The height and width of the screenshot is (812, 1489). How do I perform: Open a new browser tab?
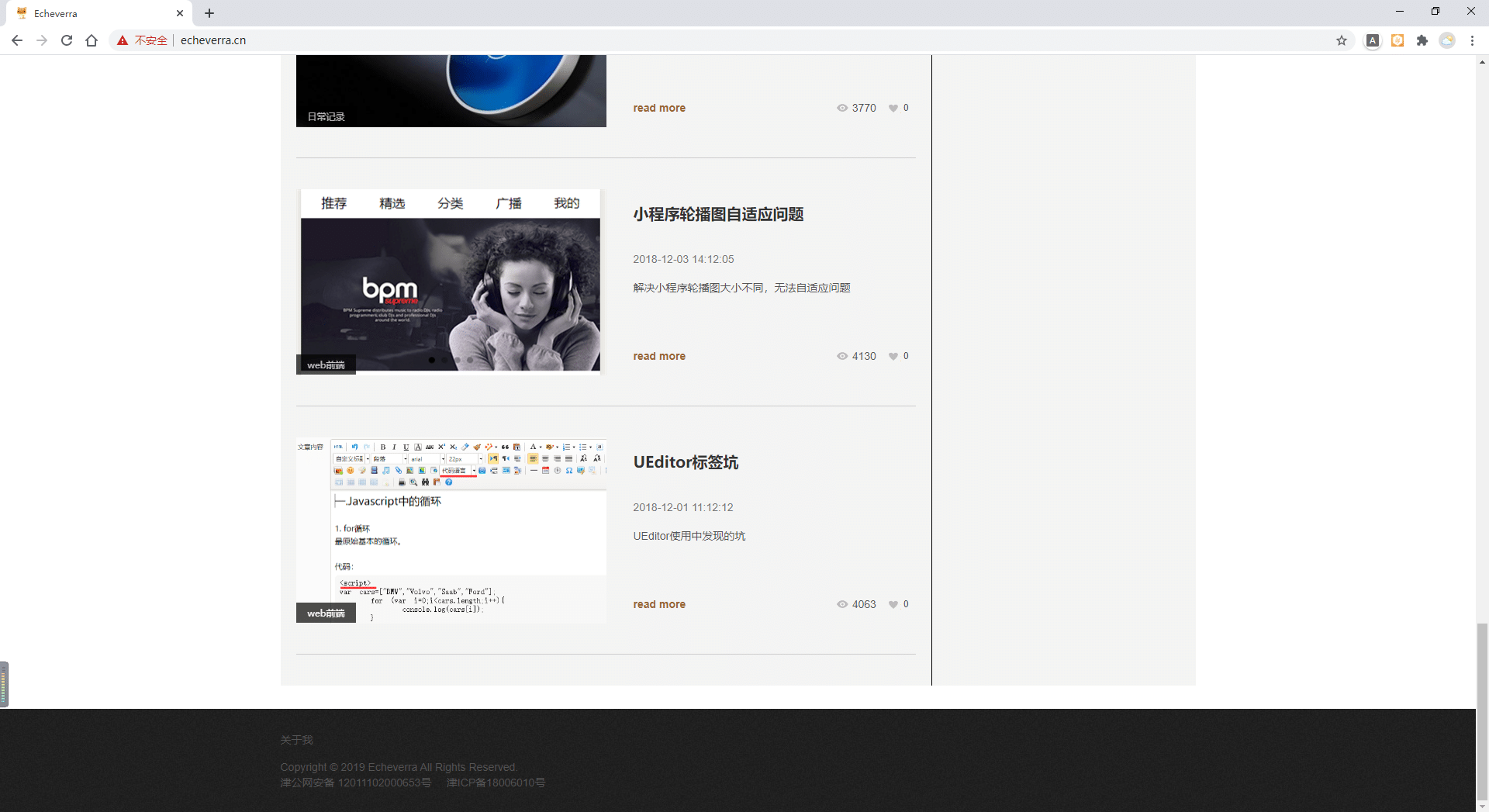coord(209,13)
